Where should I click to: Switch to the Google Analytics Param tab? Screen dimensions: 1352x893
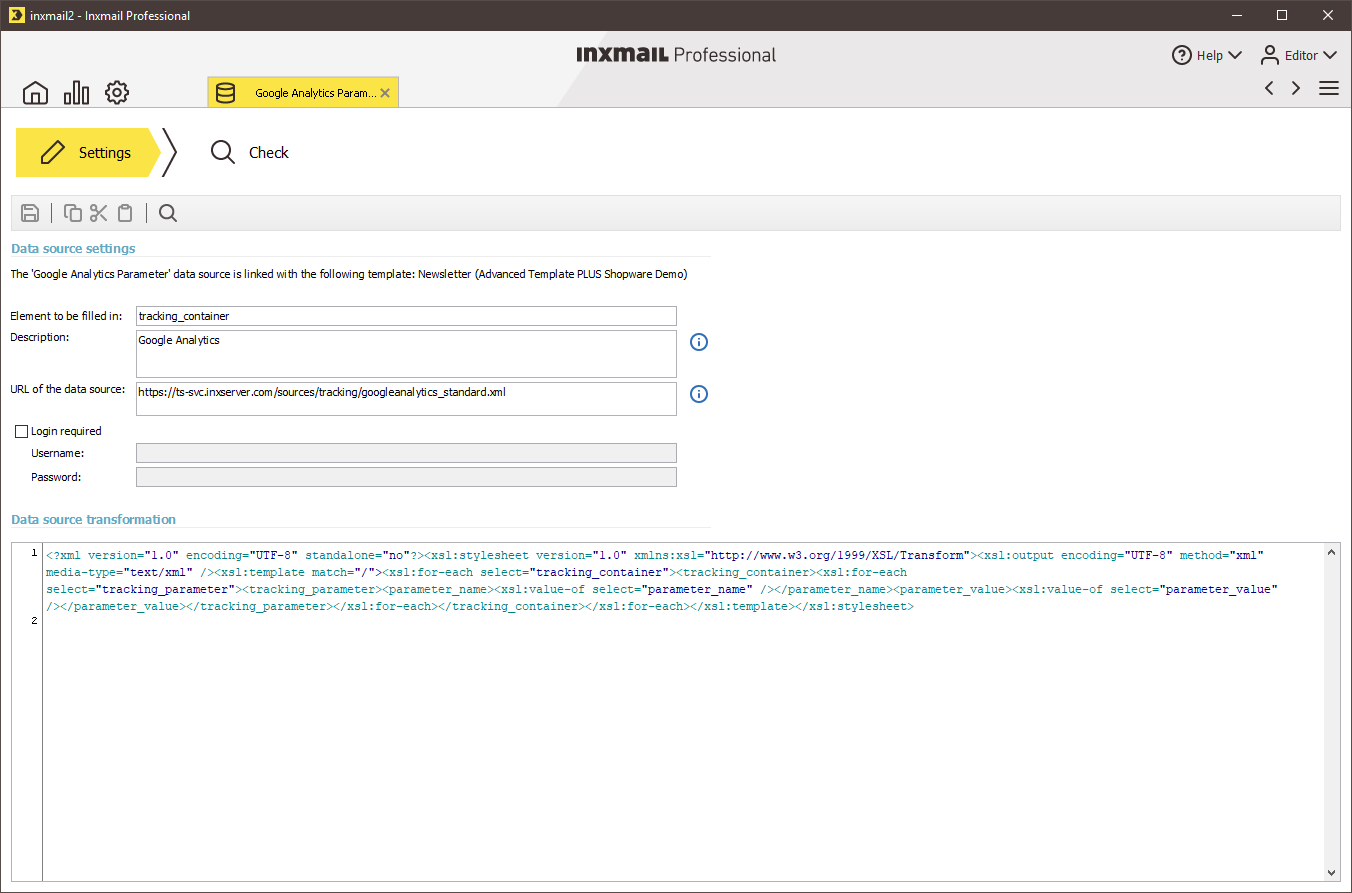(x=304, y=93)
